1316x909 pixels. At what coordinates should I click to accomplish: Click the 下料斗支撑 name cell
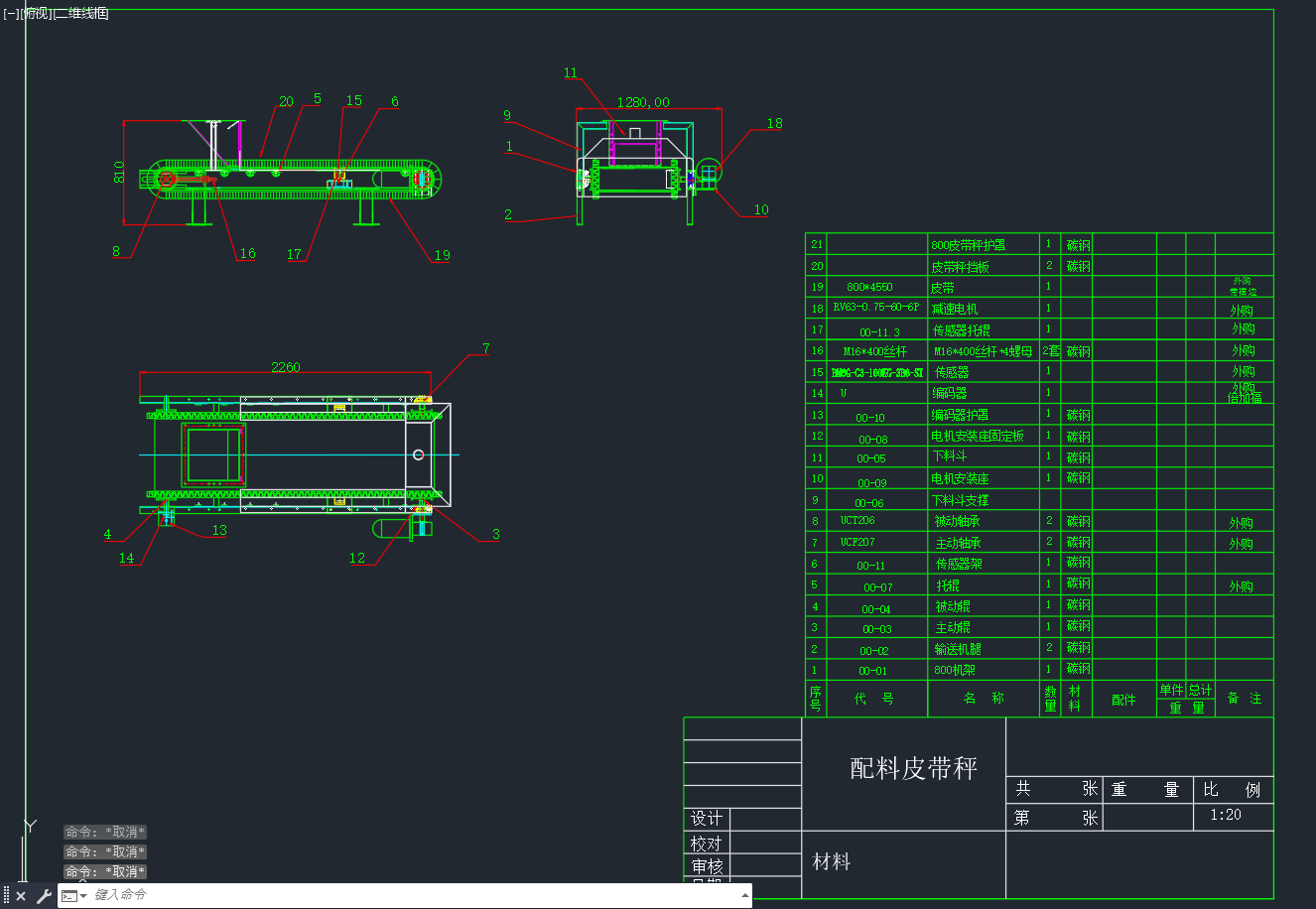pos(960,500)
